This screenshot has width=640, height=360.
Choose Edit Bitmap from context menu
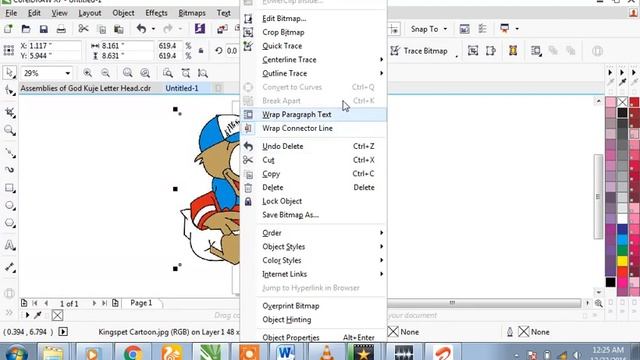pos(313,18)
